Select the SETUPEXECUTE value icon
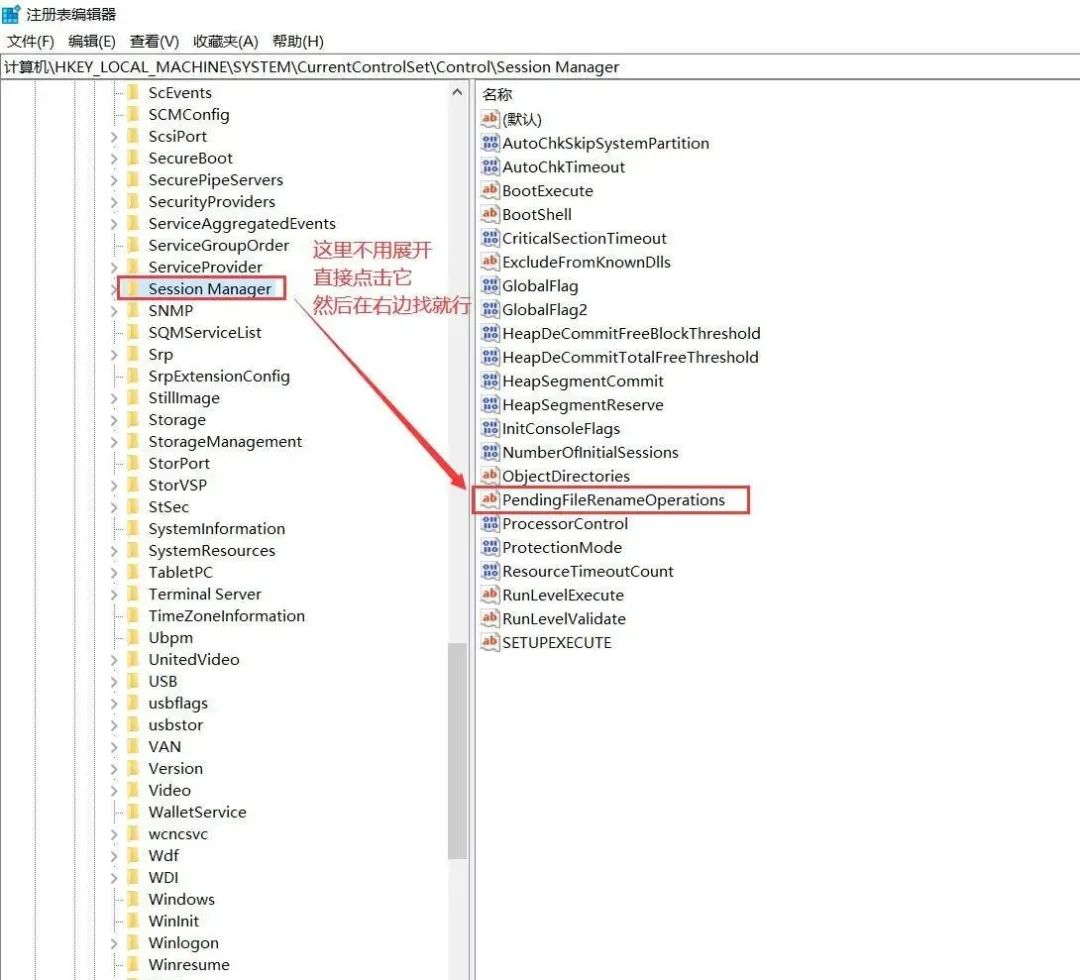 click(x=490, y=642)
